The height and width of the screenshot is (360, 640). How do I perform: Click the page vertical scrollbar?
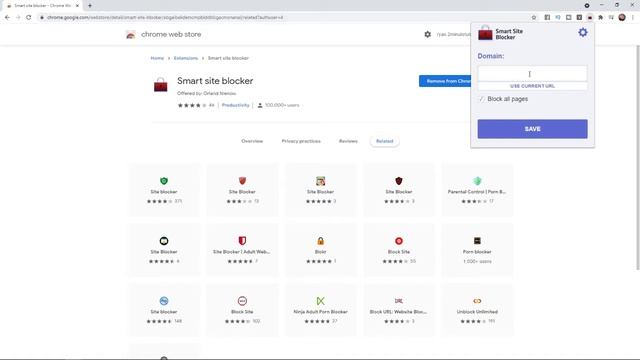click(638, 157)
